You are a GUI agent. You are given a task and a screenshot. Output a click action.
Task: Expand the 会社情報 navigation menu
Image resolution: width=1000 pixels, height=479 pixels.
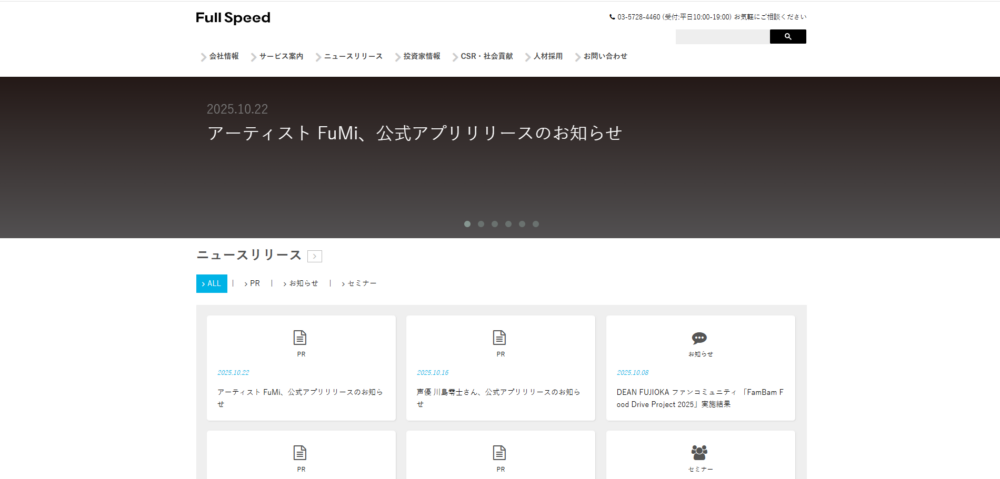223,57
